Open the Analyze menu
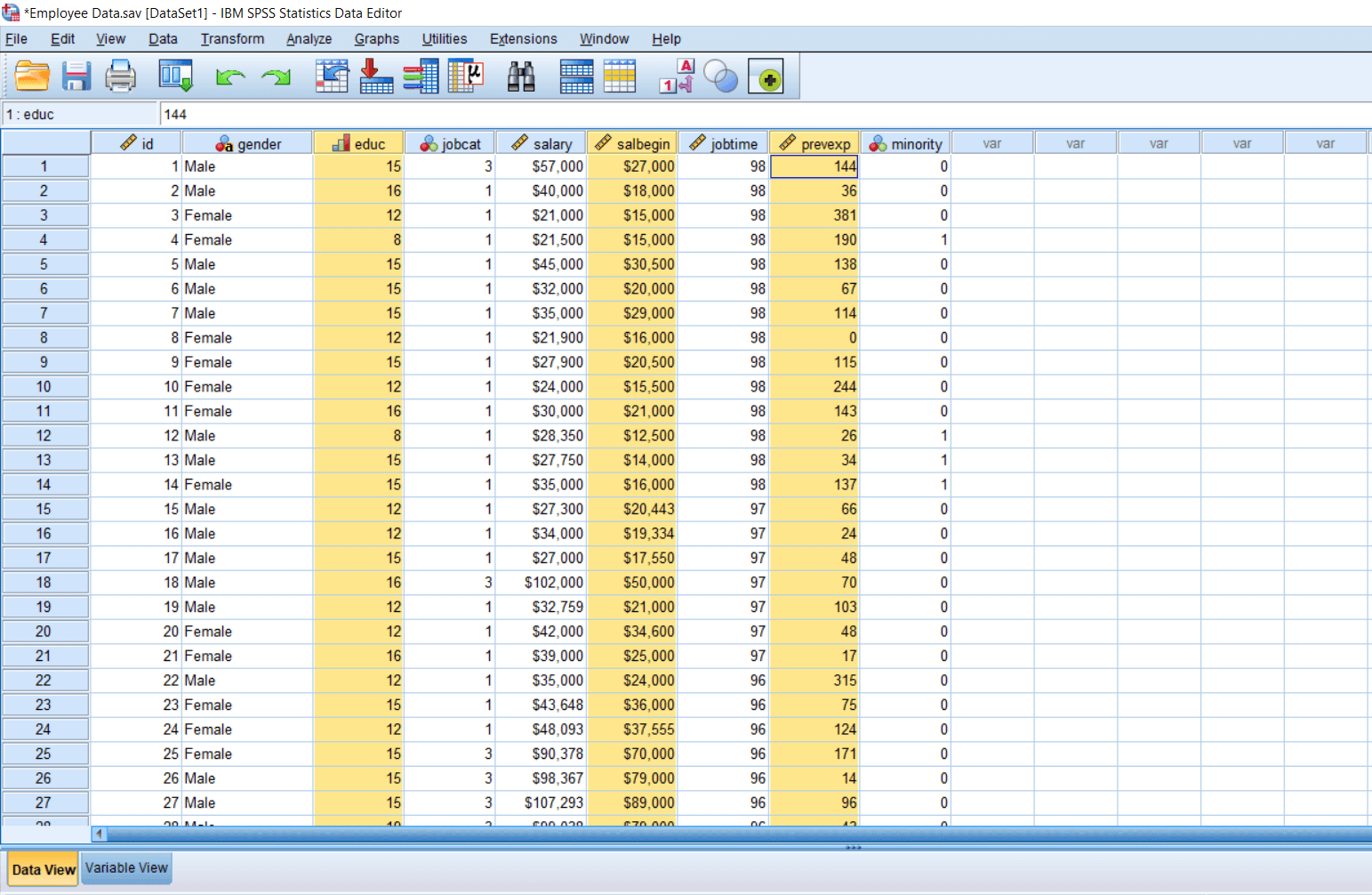 pos(309,39)
